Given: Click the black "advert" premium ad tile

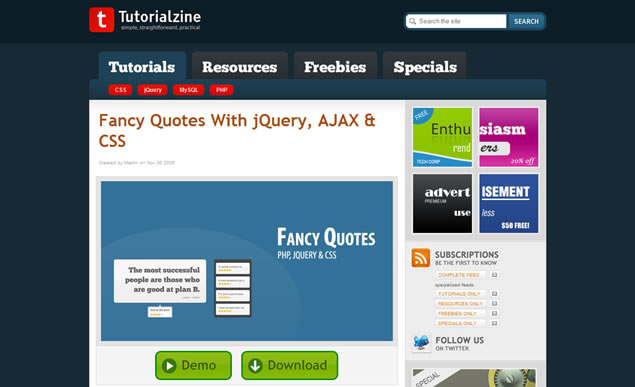Looking at the screenshot, I should (442, 204).
